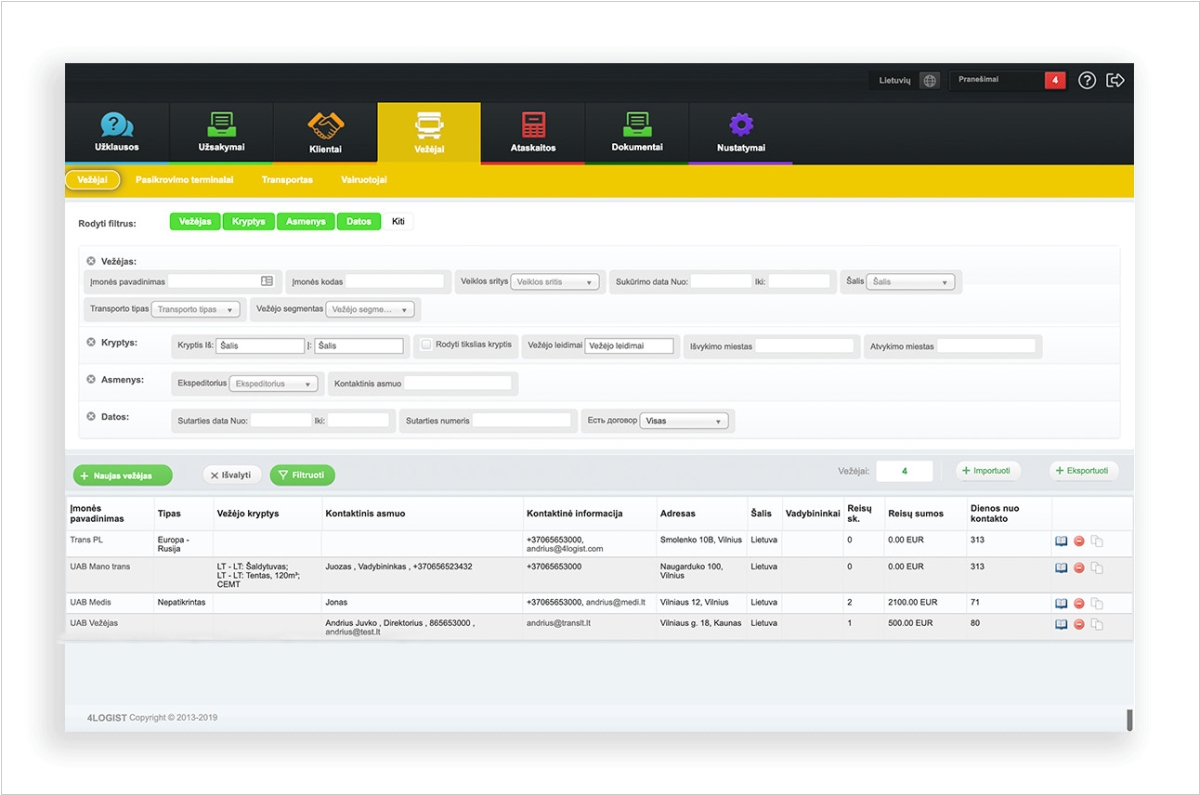Open Nustatymai gear settings icon
This screenshot has height=795, width=1200.
[740, 125]
